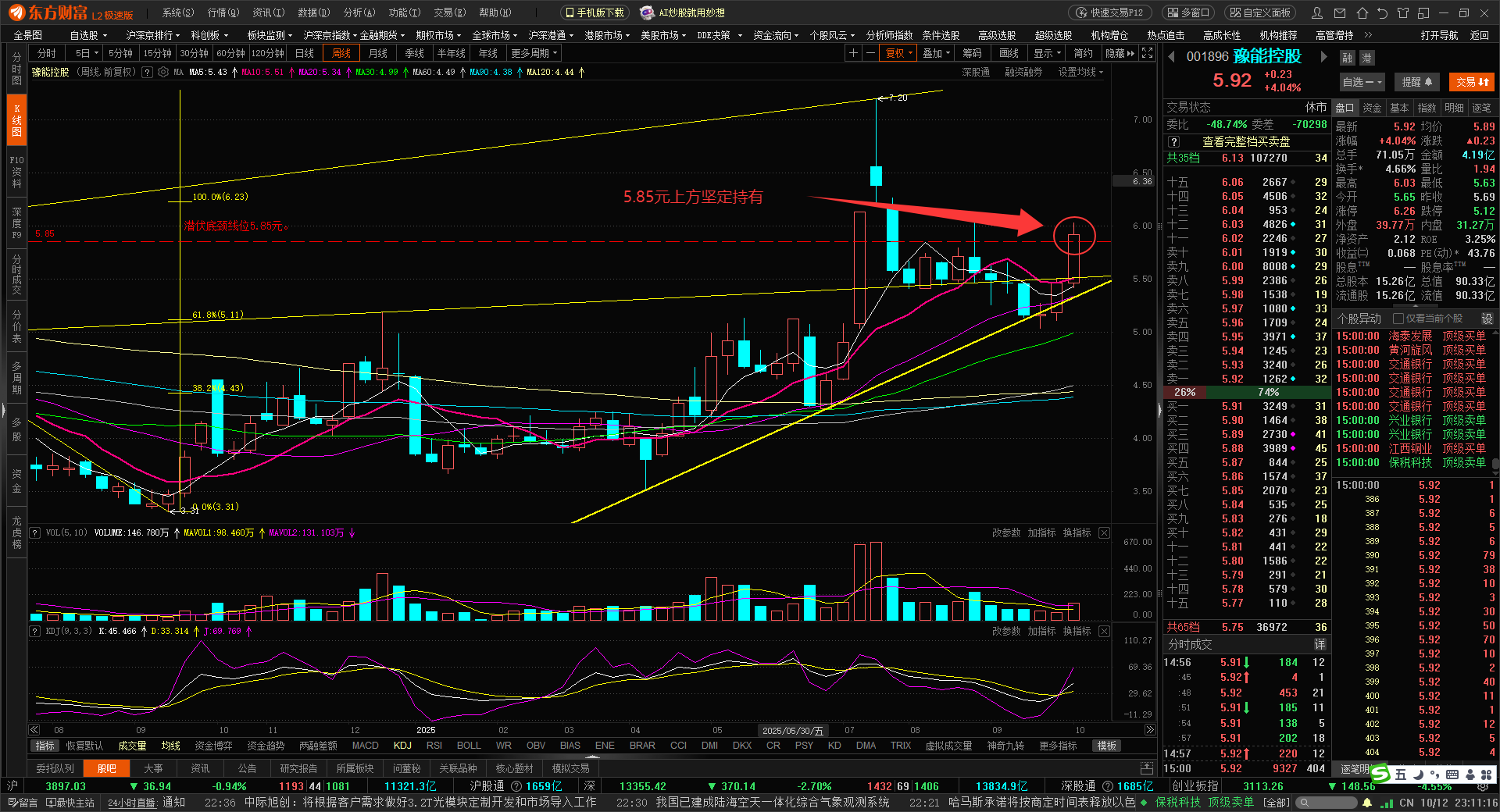Open the skin theme shirt icon
This screenshot has height=812, width=1500.
pyautogui.click(x=1403, y=12)
